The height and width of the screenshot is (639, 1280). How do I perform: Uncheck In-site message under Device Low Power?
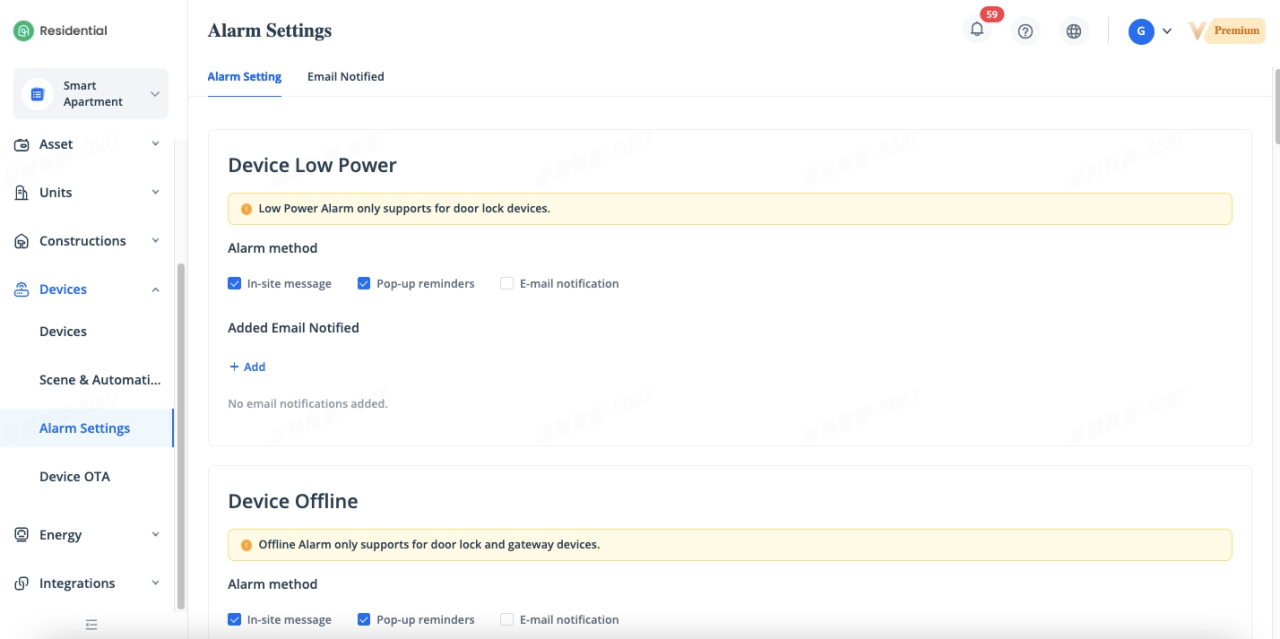point(234,284)
